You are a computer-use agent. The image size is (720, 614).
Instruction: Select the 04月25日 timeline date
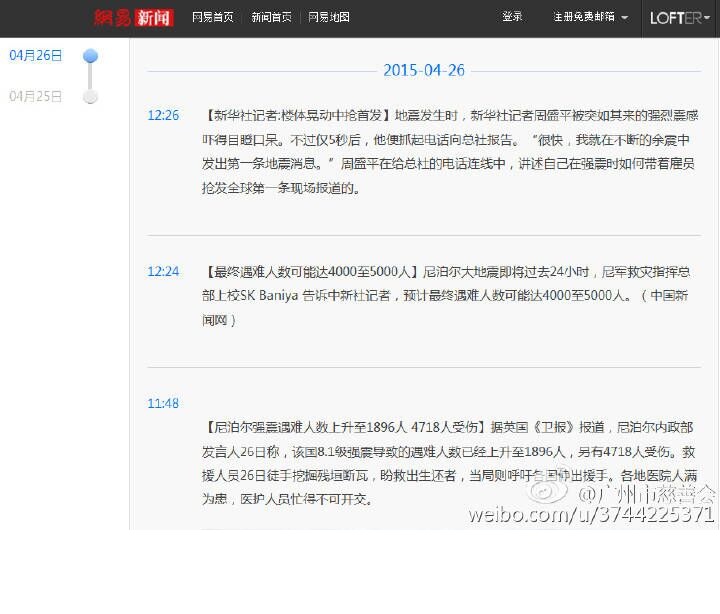tap(36, 96)
